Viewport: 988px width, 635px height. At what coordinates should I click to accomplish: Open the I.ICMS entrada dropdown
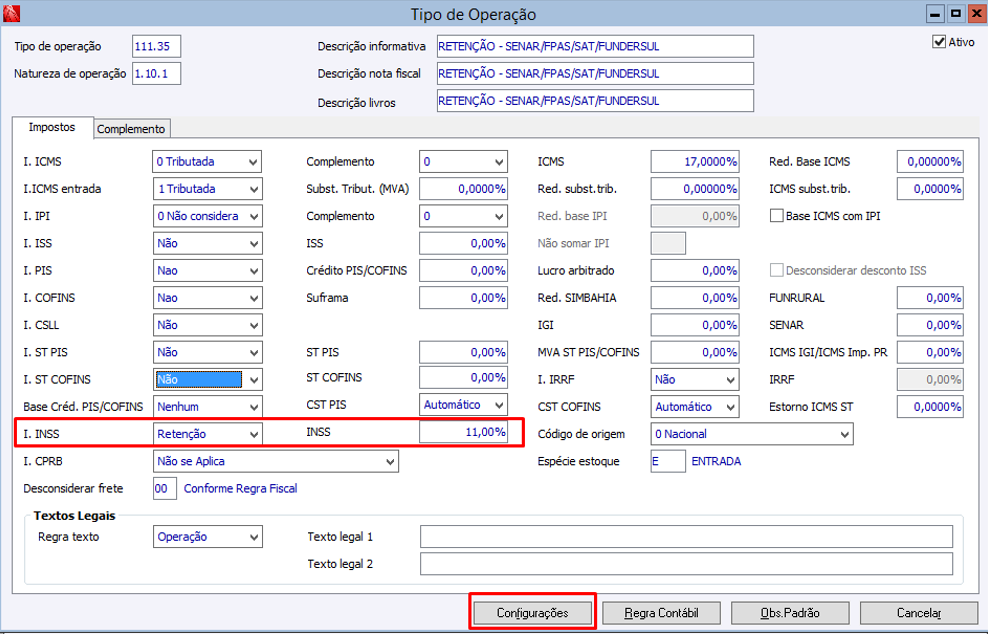207,189
